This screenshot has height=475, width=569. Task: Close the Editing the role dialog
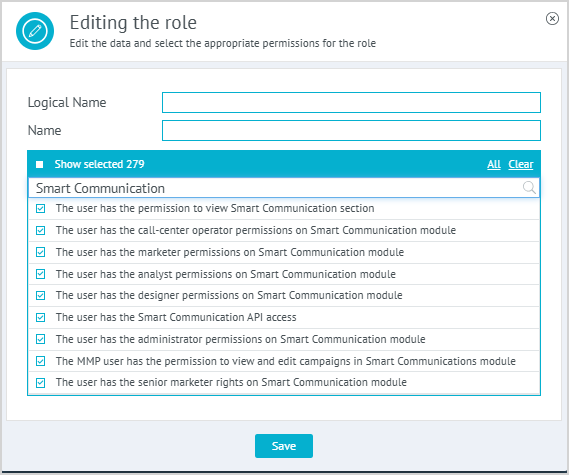pos(552,19)
